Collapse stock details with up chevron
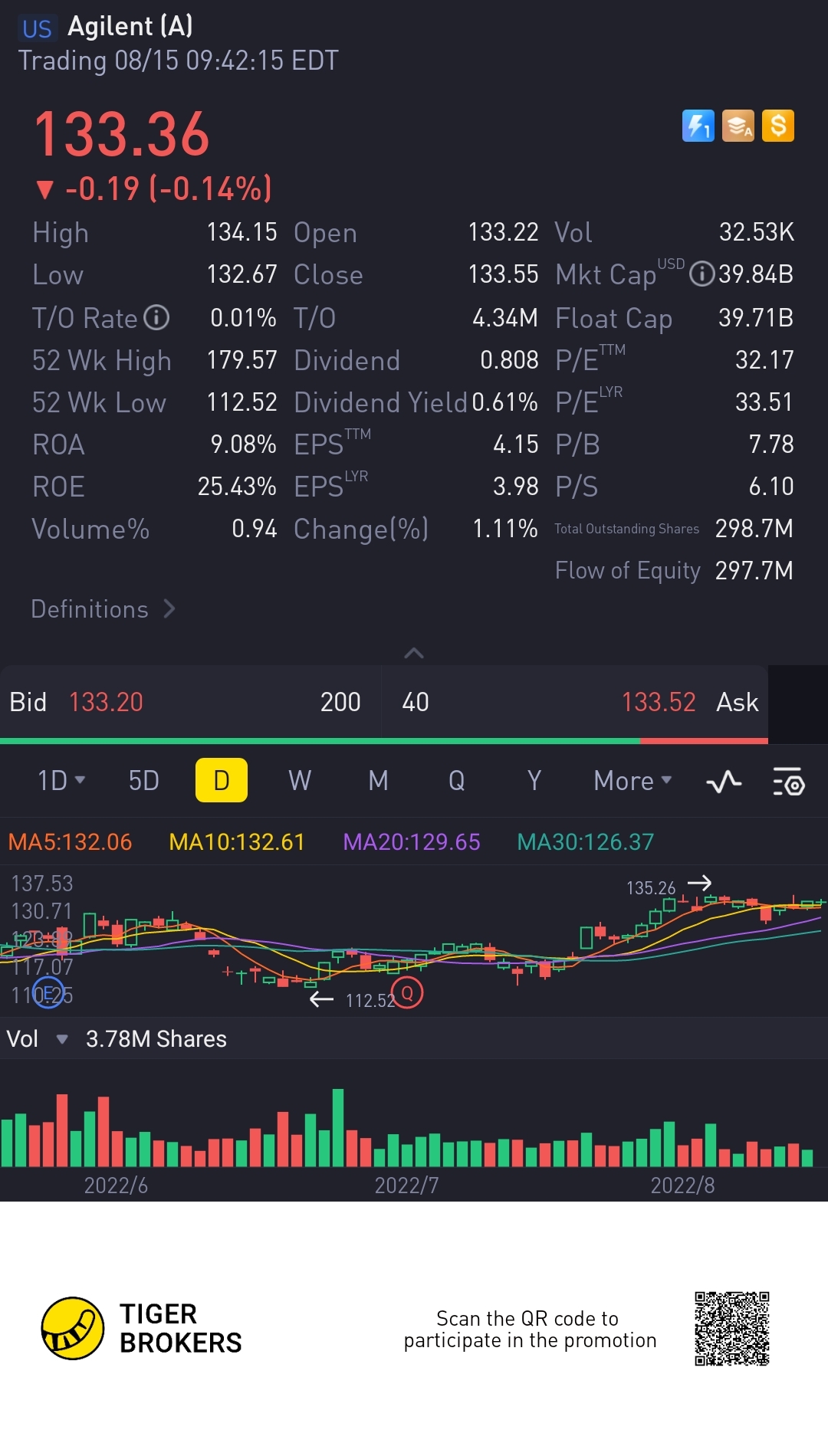 point(414,653)
